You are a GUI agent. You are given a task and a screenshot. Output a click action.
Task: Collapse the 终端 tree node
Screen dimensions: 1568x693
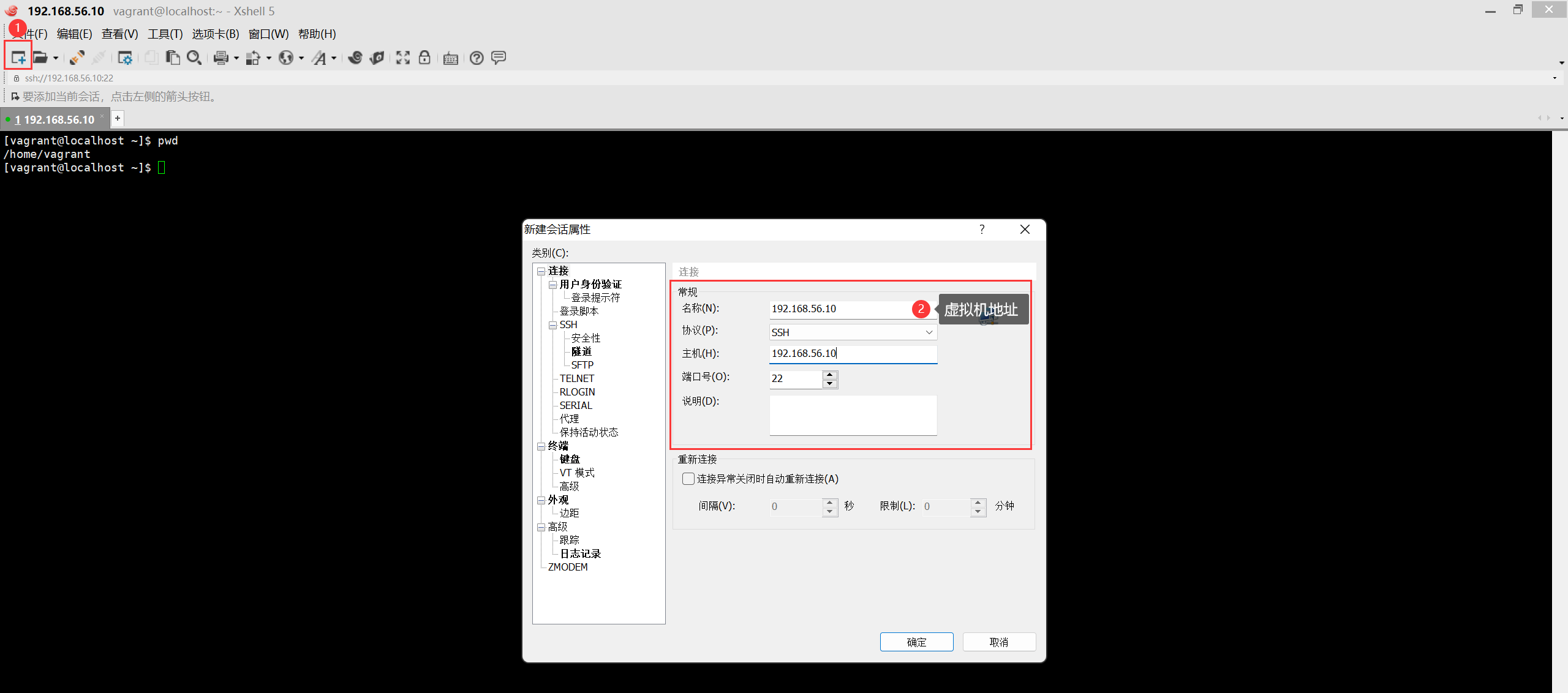coord(541,446)
